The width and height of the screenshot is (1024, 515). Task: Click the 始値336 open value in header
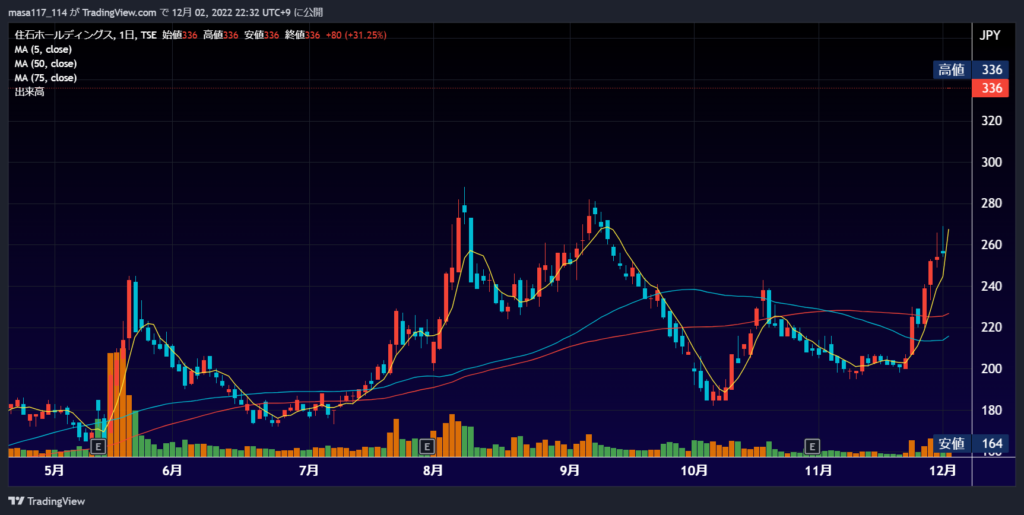click(180, 35)
